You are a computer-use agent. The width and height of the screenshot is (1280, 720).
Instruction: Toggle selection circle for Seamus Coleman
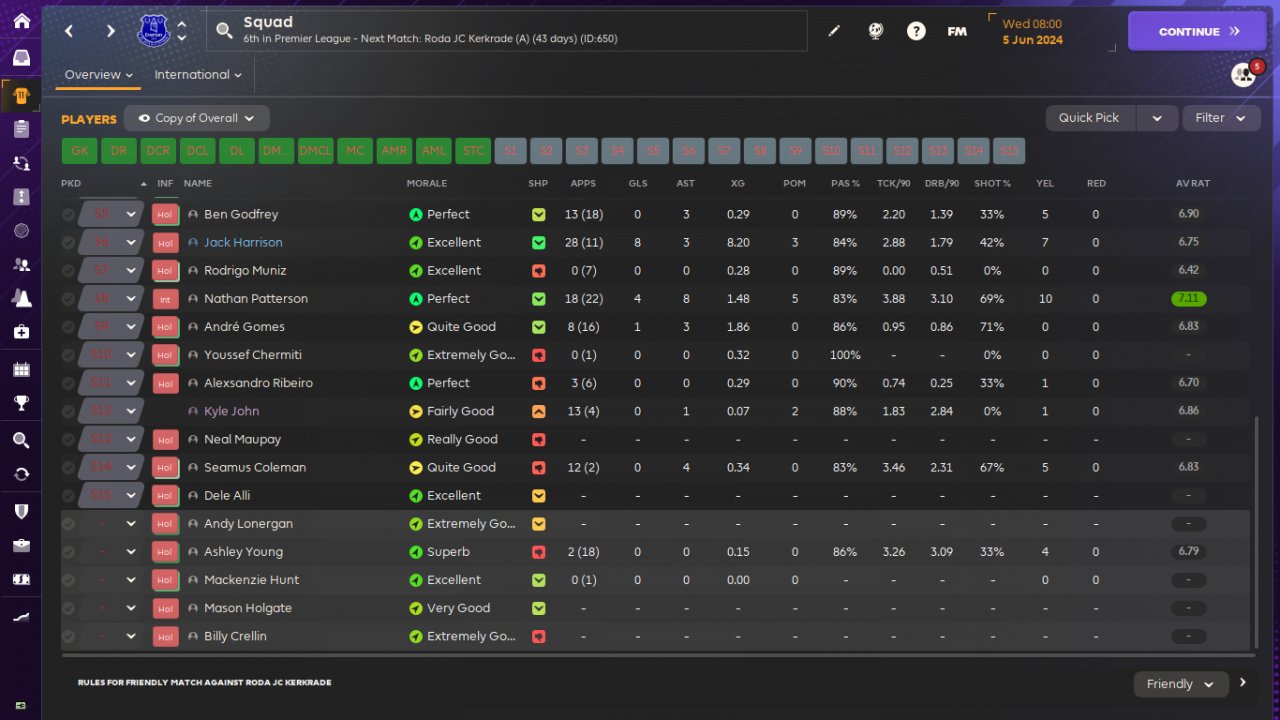click(x=68, y=467)
